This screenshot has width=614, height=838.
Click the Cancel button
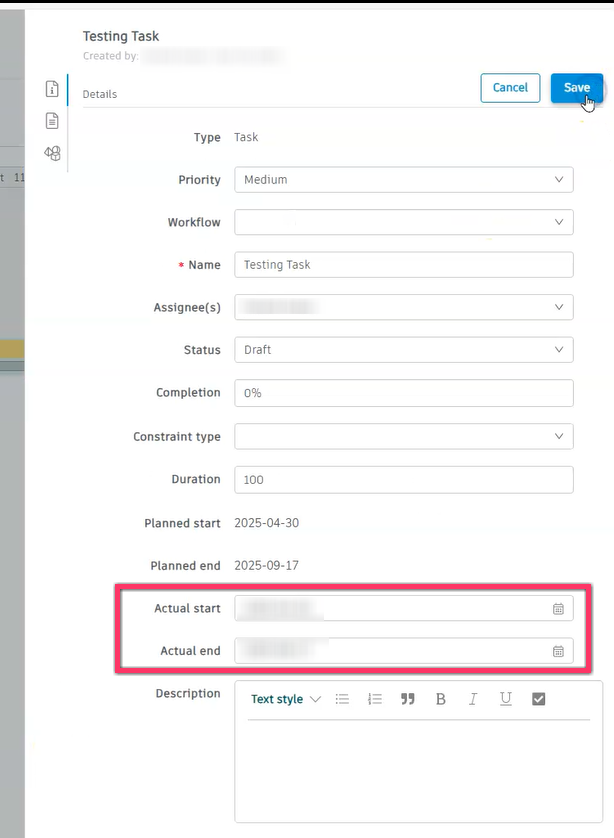pyautogui.click(x=510, y=87)
